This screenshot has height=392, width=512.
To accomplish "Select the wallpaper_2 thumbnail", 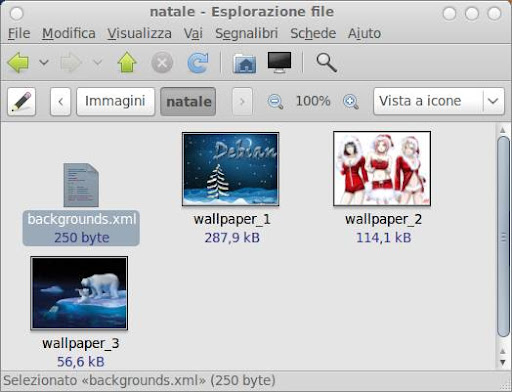I will pyautogui.click(x=382, y=168).
